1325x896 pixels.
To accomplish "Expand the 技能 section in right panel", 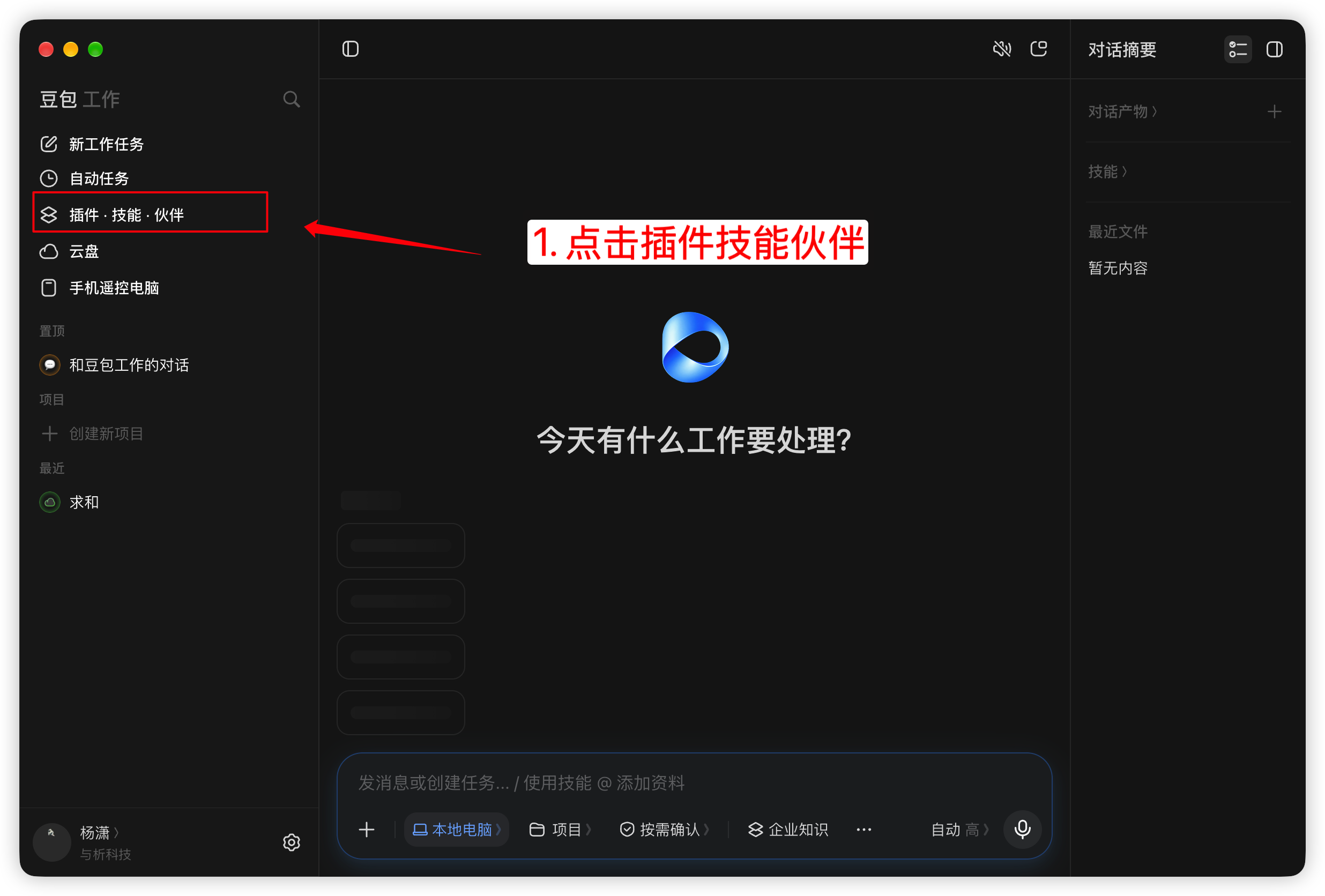I will 1107,171.
